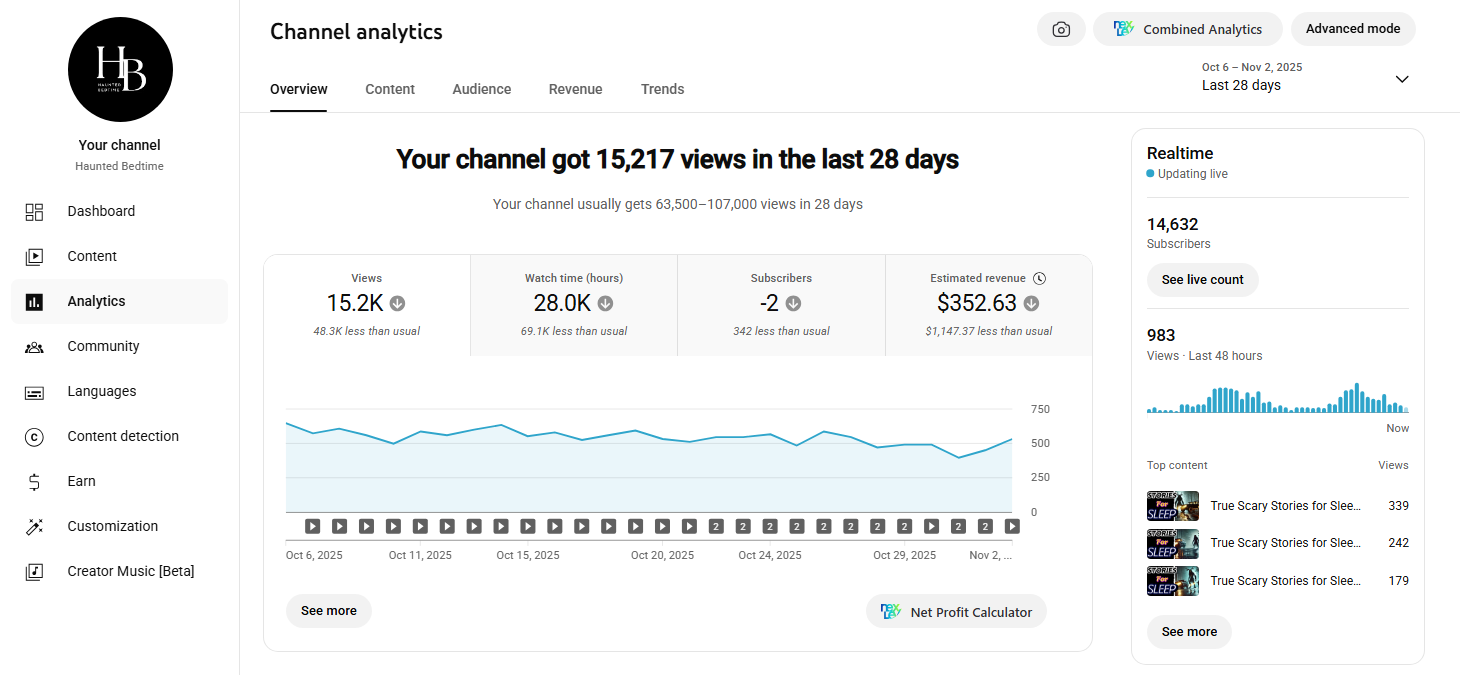Image resolution: width=1460 pixels, height=675 pixels.
Task: Click the video marker under Oct 6
Action: 313,526
